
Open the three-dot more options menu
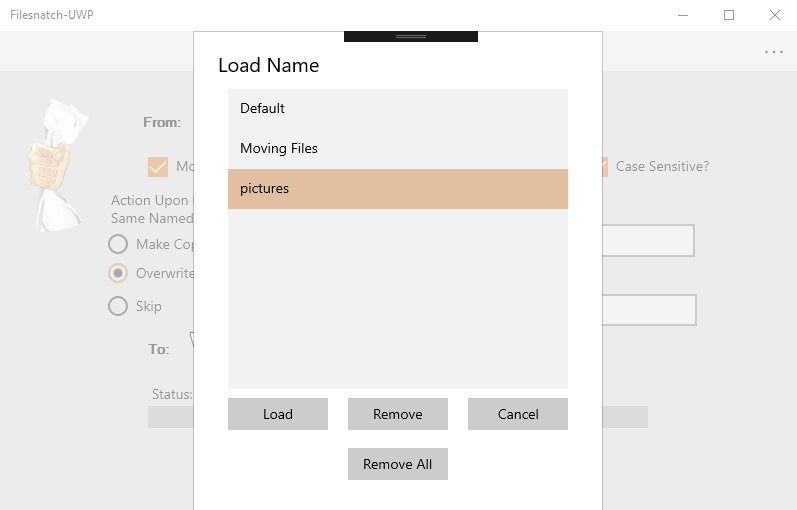tap(773, 52)
